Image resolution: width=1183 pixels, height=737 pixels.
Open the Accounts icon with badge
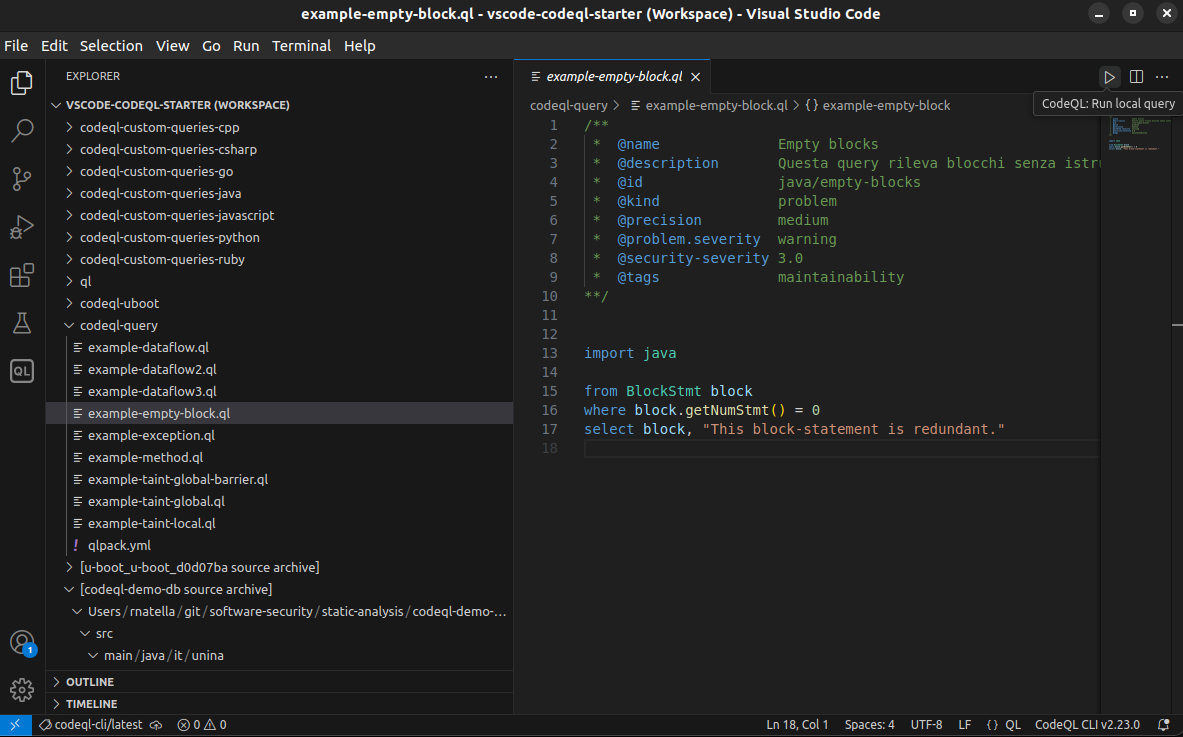pos(22,643)
